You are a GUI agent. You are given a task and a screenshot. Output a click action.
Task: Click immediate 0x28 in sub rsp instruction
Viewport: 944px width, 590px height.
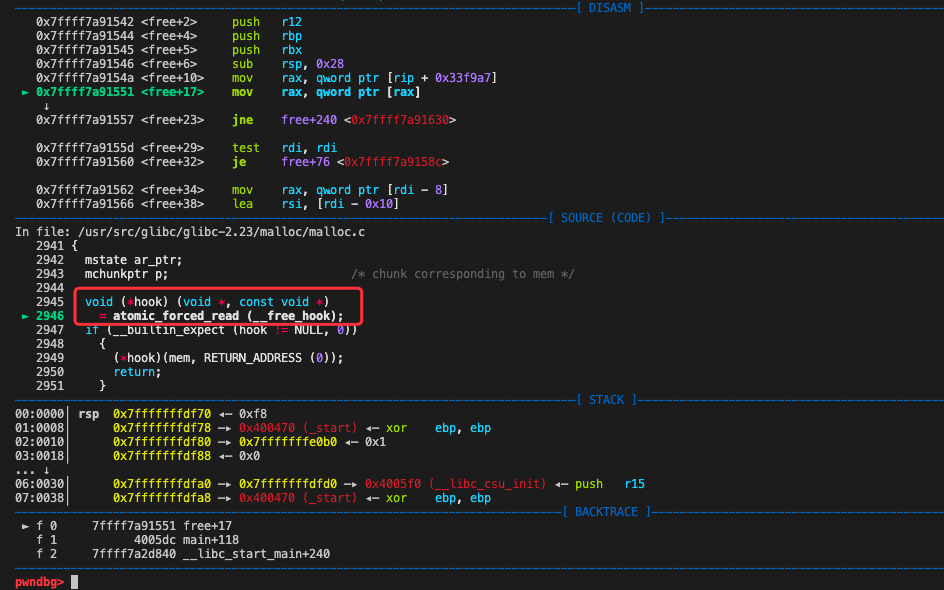pos(330,64)
